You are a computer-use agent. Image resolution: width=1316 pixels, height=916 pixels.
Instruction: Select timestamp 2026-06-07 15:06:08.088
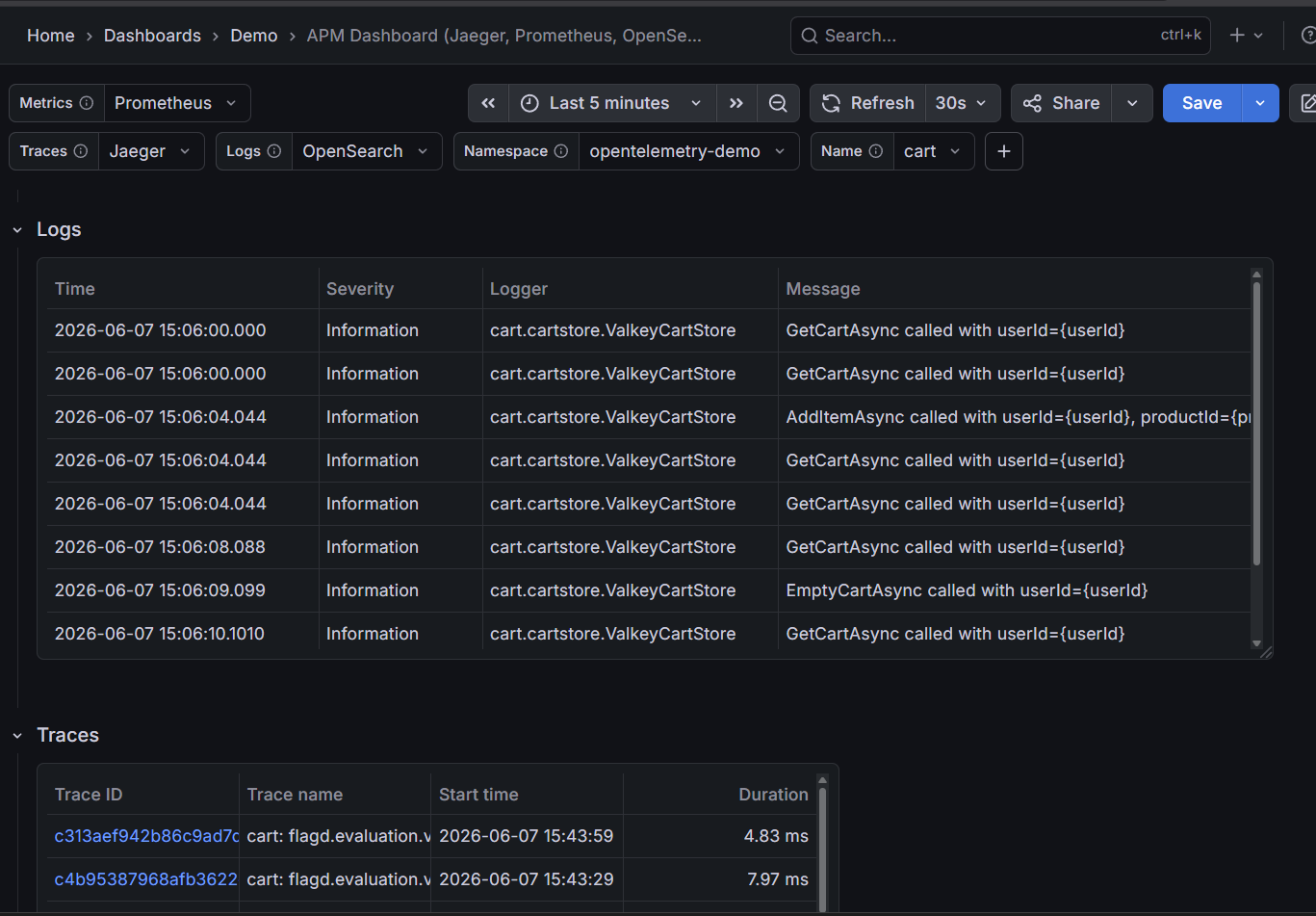tap(160, 547)
